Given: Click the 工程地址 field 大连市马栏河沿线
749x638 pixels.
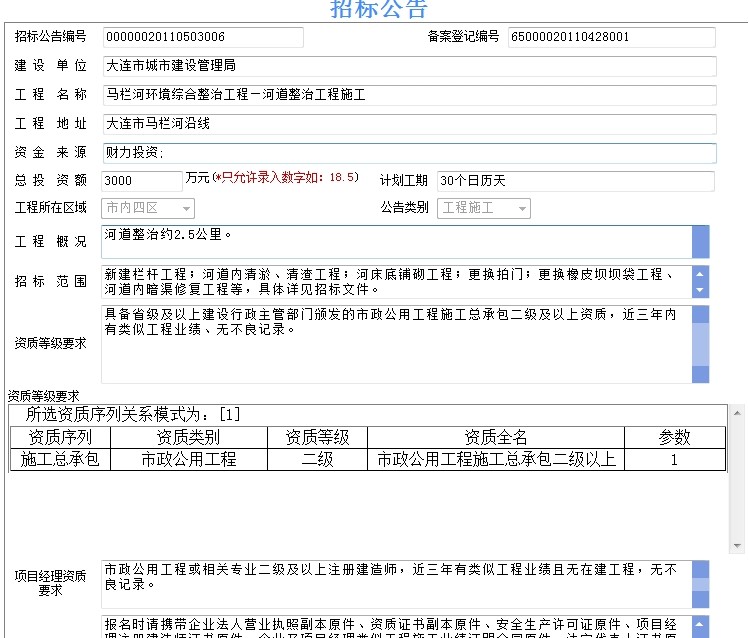Looking at the screenshot, I should click(409, 124).
